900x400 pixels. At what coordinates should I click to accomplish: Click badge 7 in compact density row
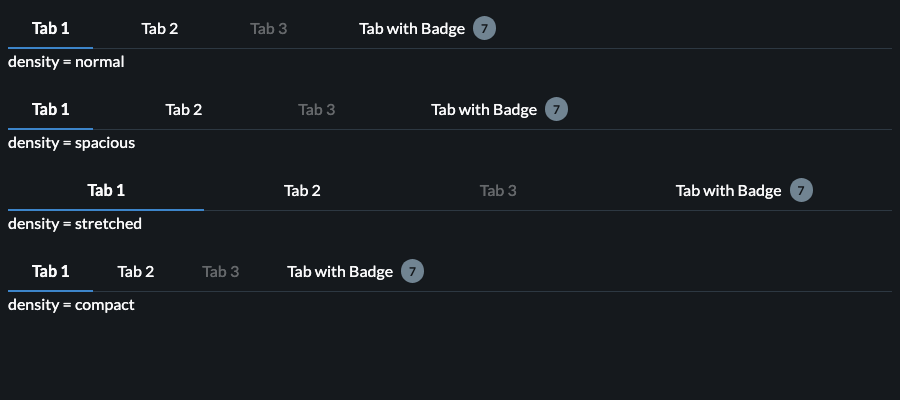412,271
